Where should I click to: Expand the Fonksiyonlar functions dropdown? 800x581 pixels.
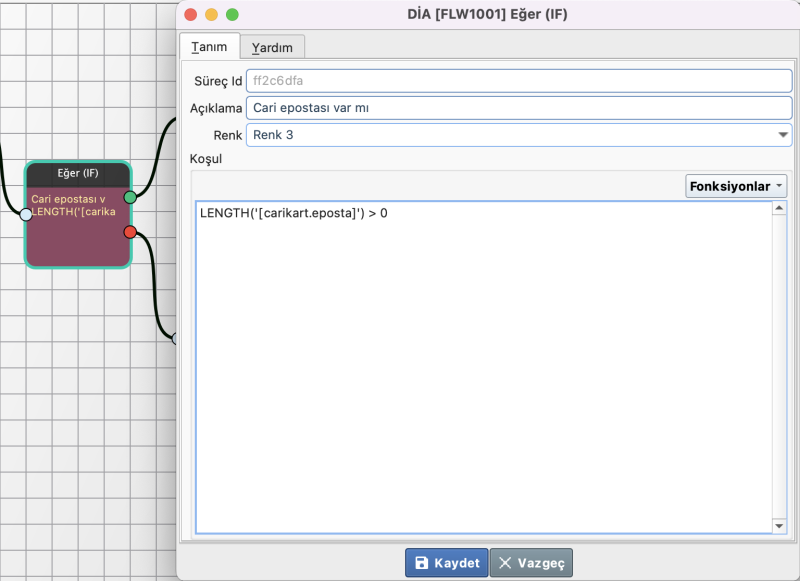point(736,186)
